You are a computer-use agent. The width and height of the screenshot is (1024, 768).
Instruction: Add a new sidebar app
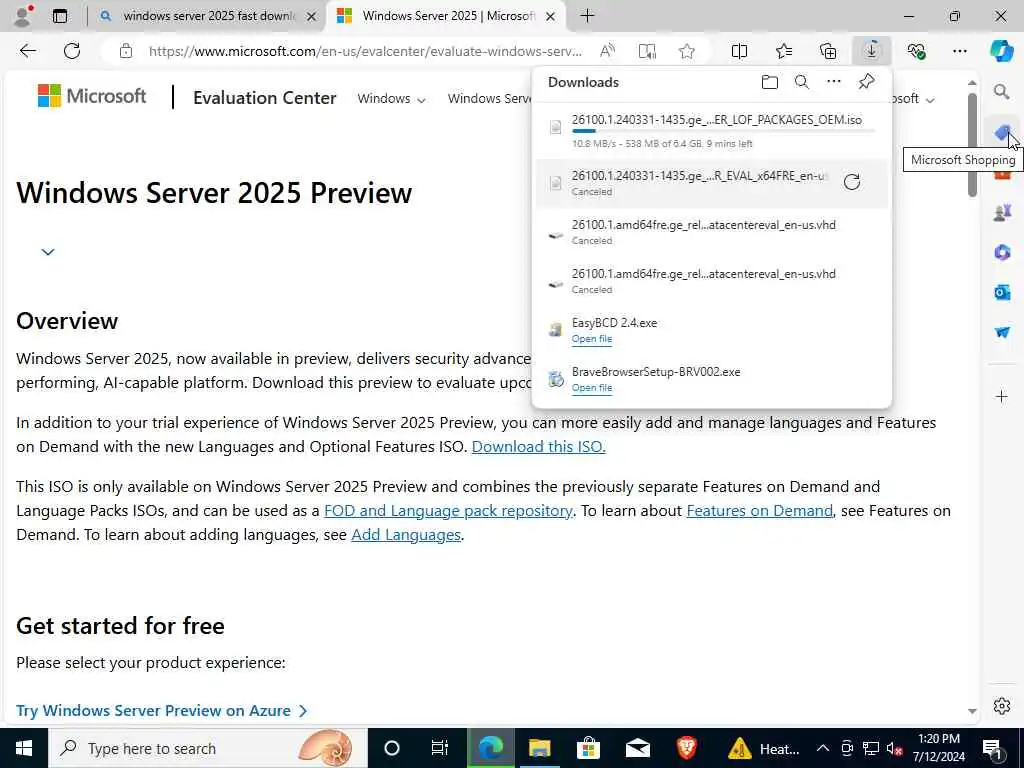point(1002,396)
